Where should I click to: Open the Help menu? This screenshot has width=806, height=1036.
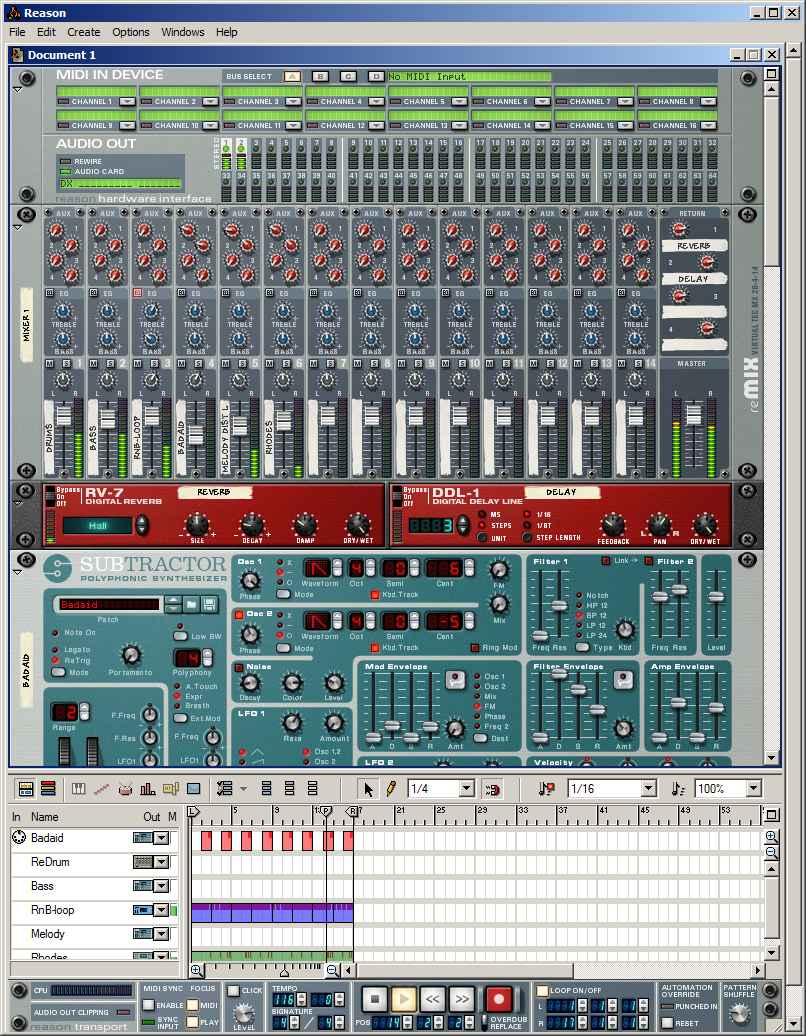tap(227, 32)
